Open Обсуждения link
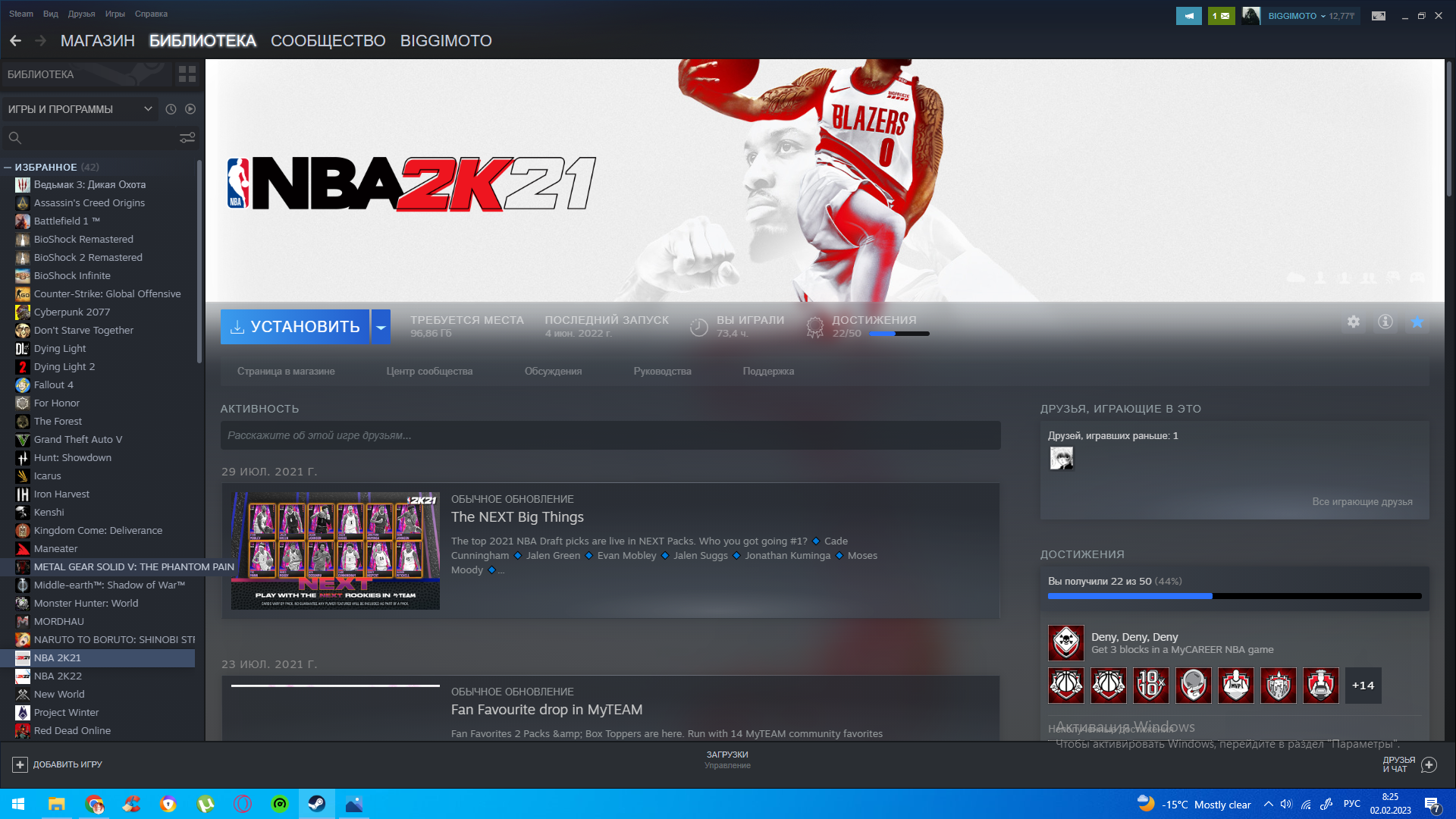 (x=554, y=371)
